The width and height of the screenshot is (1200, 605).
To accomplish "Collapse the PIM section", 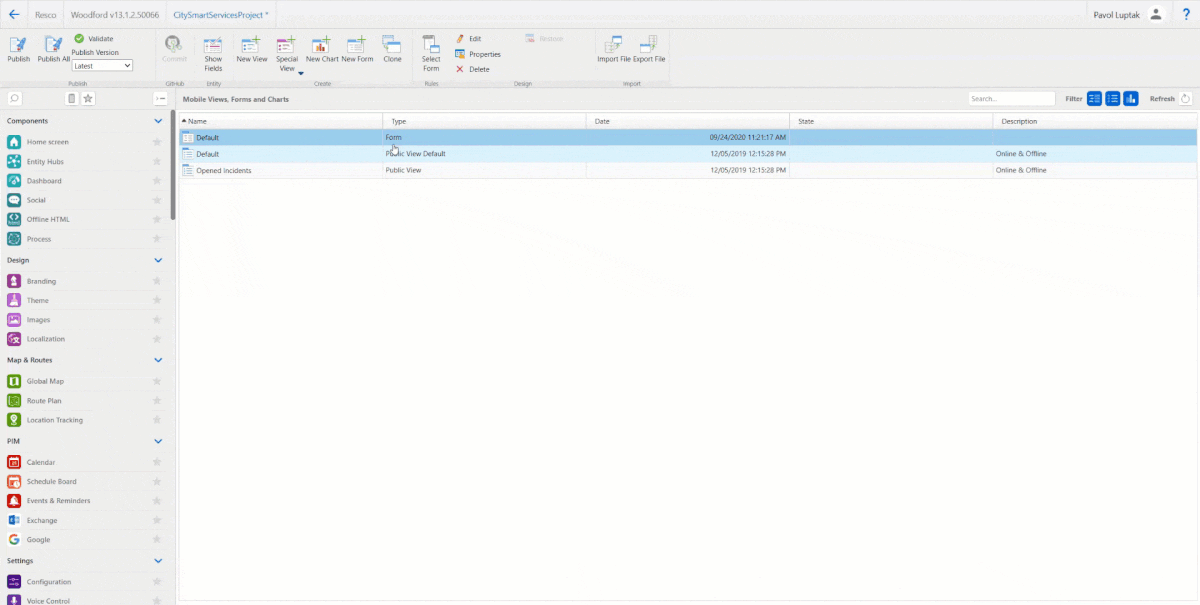I will [158, 441].
